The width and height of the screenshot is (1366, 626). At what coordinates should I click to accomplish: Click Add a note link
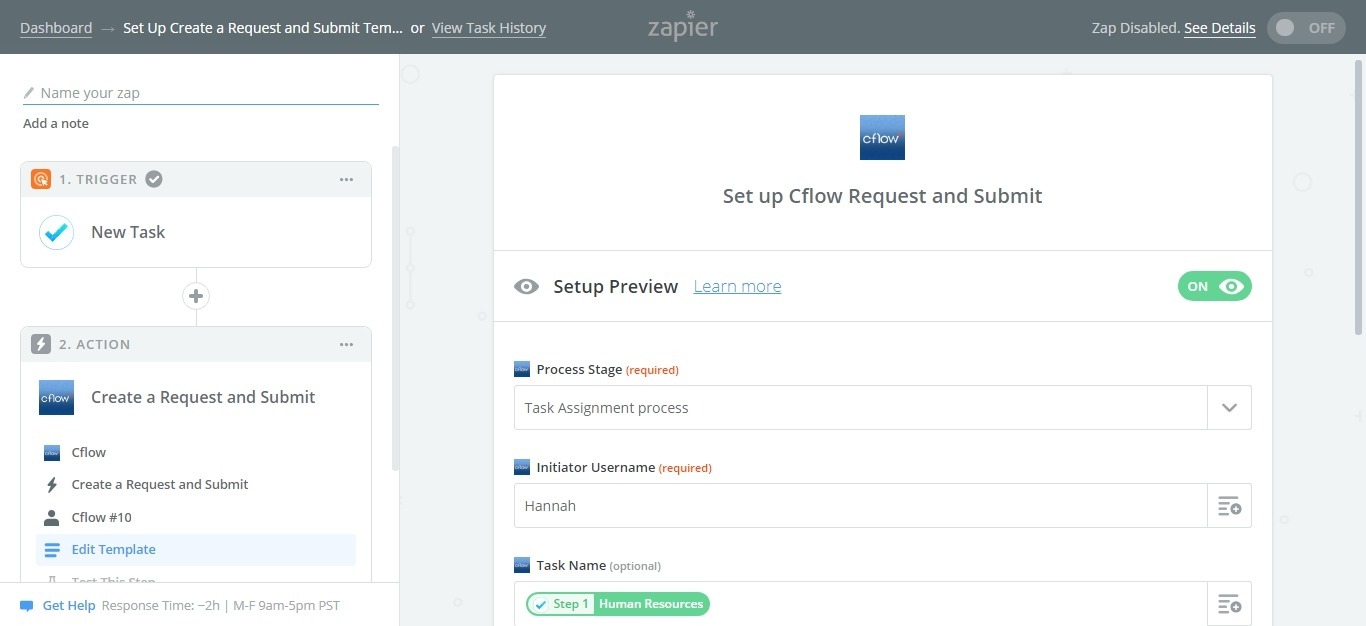56,124
